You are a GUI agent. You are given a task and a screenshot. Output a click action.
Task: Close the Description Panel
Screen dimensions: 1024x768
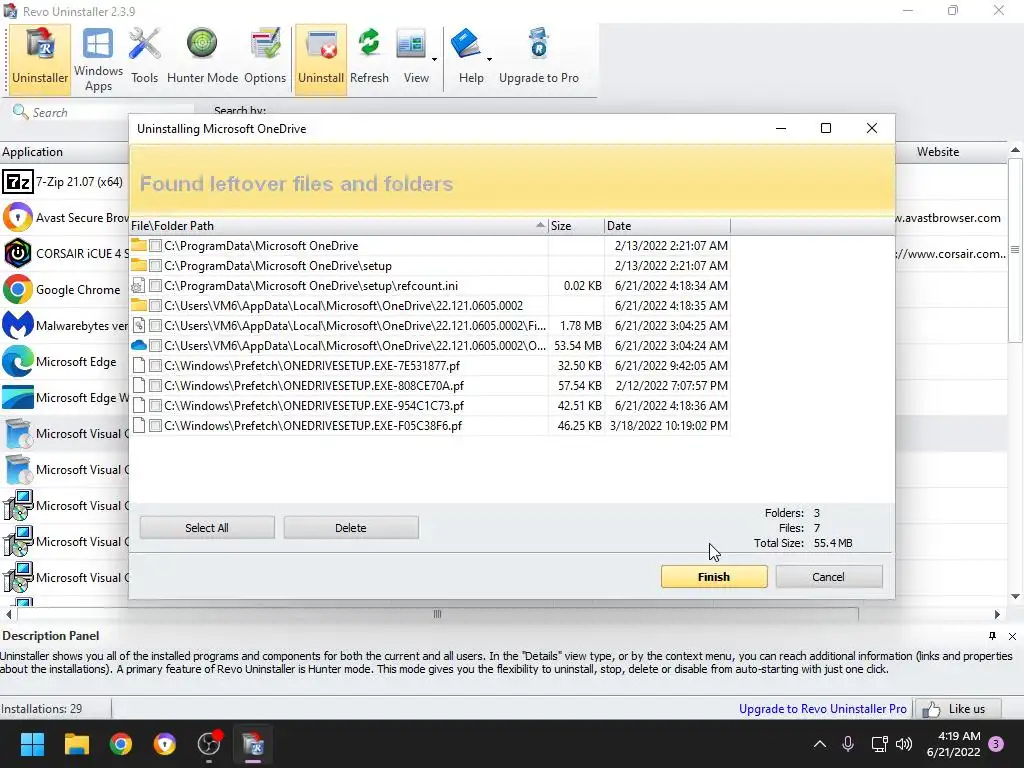tap(1012, 636)
